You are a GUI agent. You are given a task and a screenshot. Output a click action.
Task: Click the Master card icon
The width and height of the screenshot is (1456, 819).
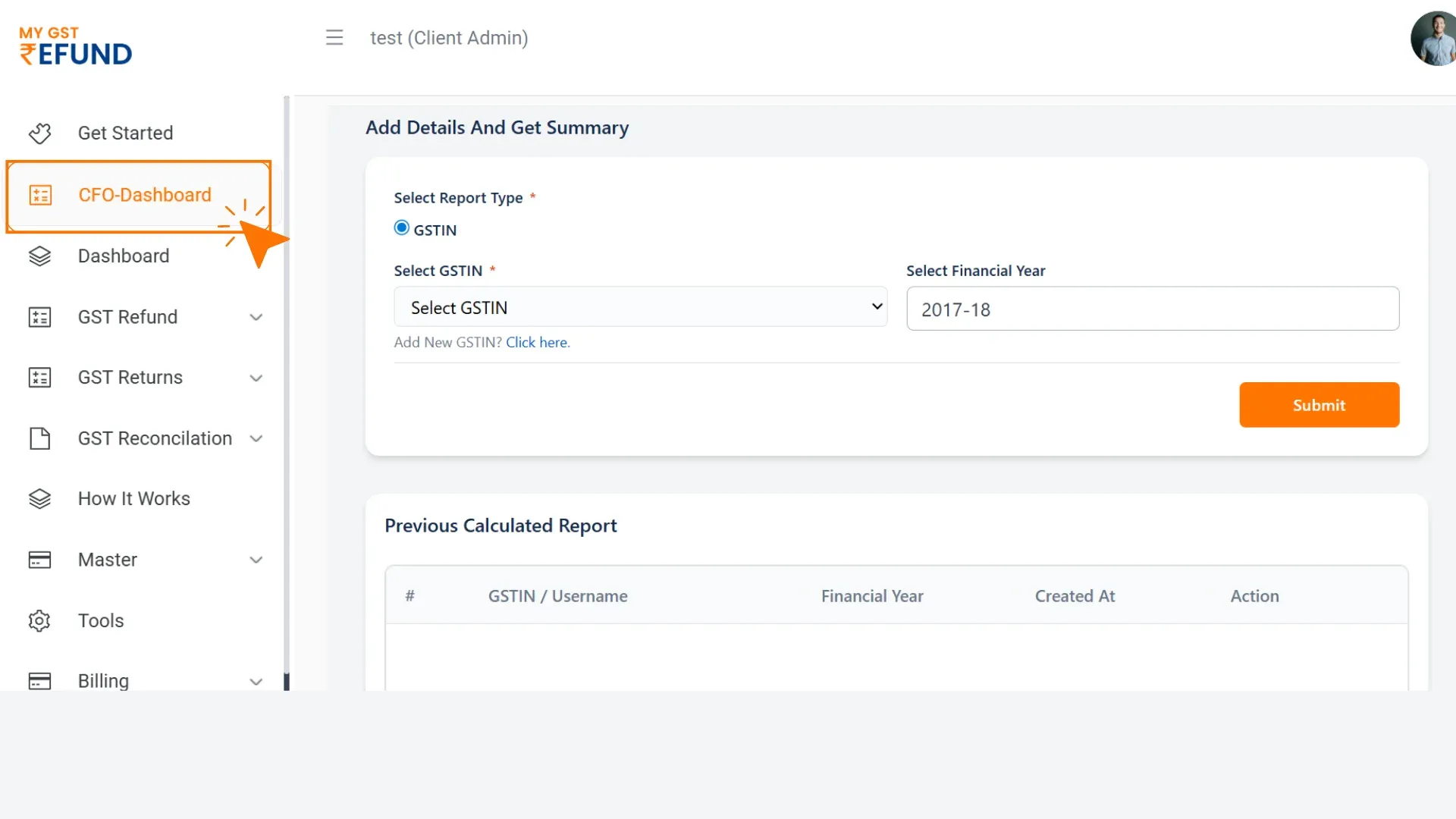coord(39,560)
